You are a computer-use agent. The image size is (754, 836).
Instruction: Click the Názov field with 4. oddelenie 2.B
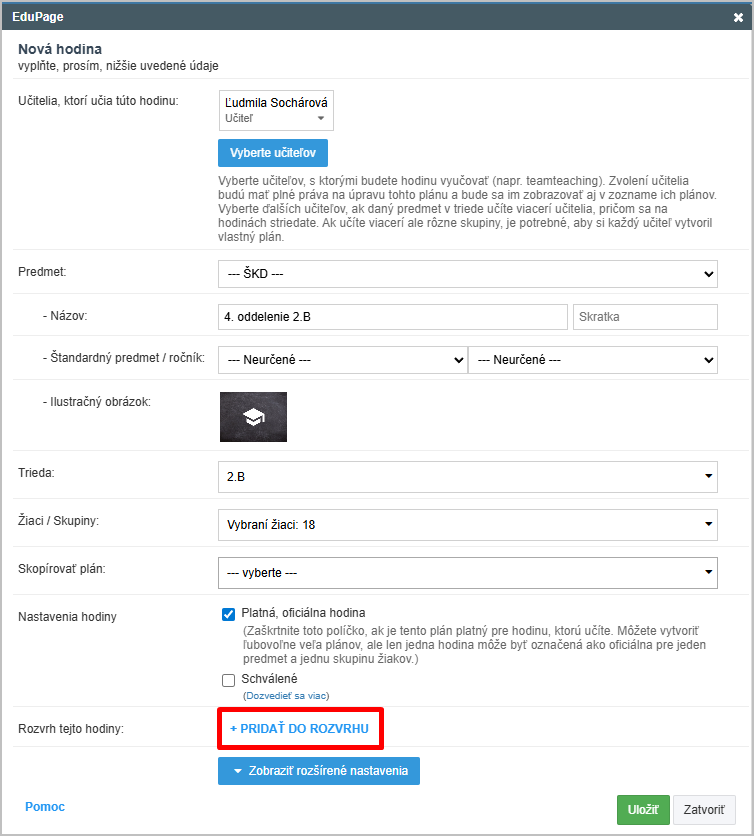pyautogui.click(x=392, y=317)
